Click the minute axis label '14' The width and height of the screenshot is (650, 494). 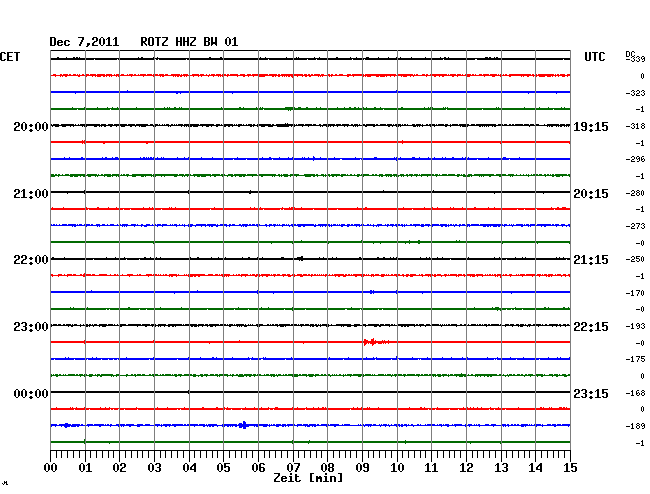[x=535, y=468]
